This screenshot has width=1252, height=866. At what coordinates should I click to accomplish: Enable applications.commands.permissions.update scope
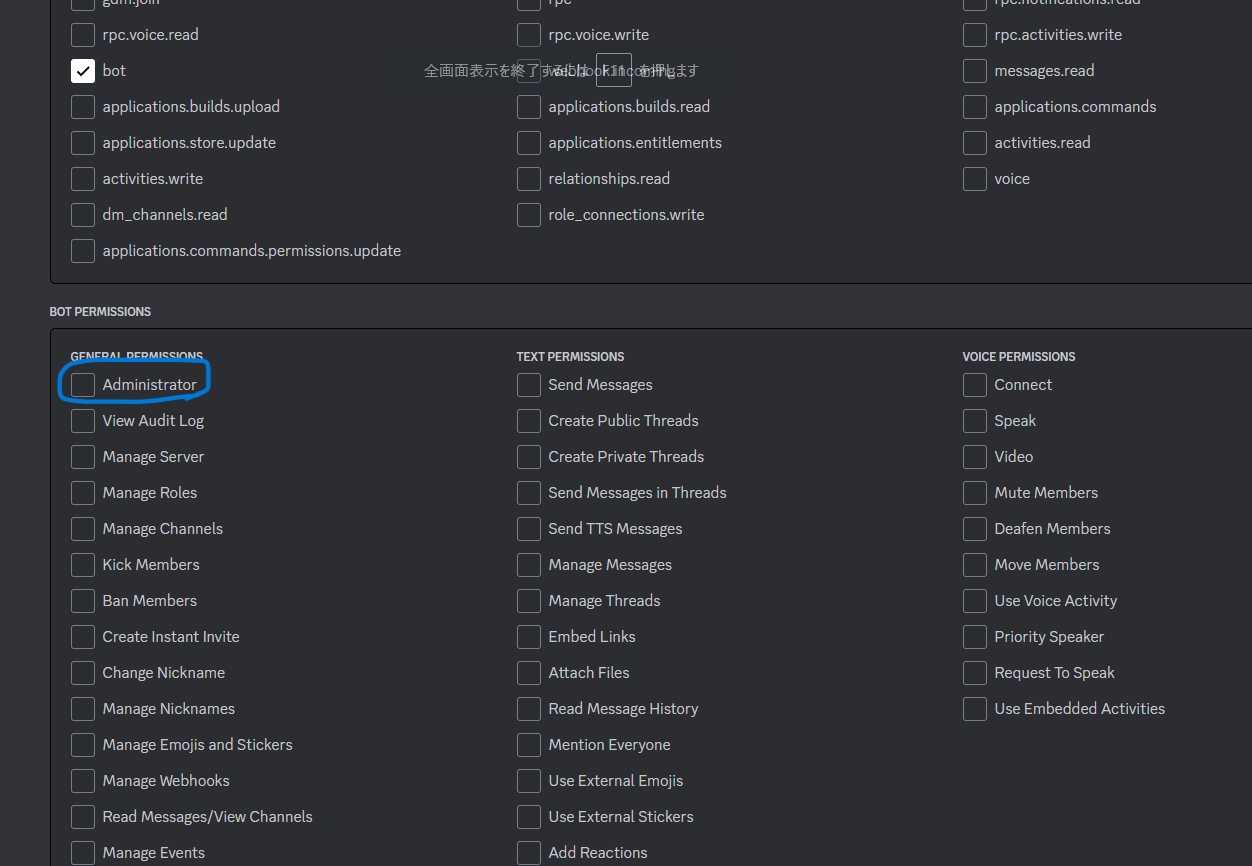click(83, 251)
